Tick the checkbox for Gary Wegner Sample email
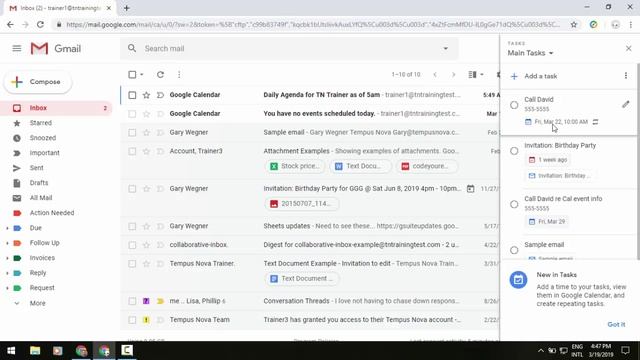 [x=132, y=133]
